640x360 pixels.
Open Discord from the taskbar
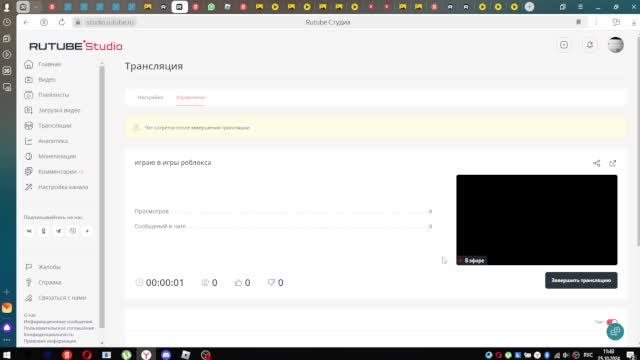[166, 355]
